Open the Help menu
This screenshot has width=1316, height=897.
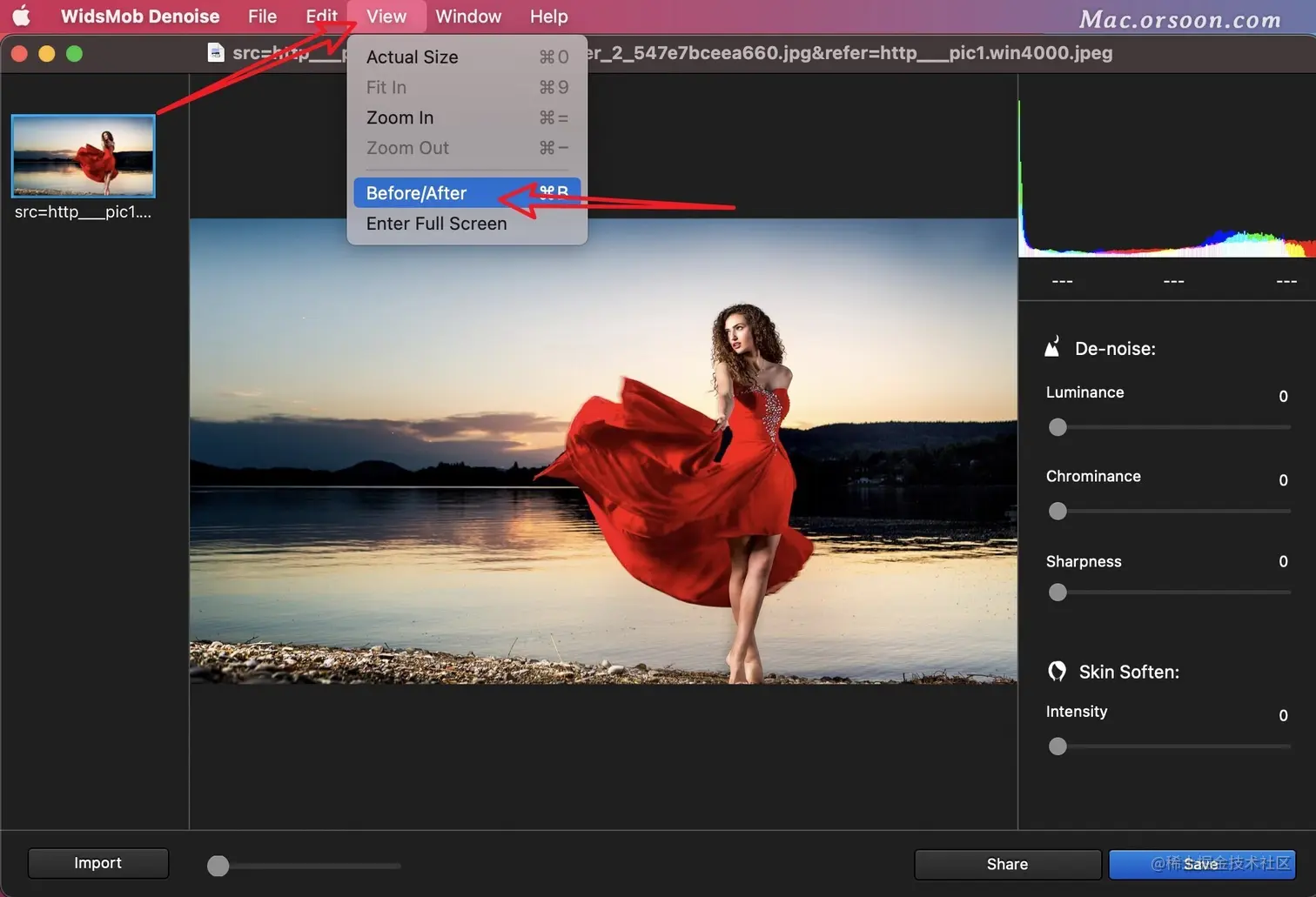click(x=548, y=16)
